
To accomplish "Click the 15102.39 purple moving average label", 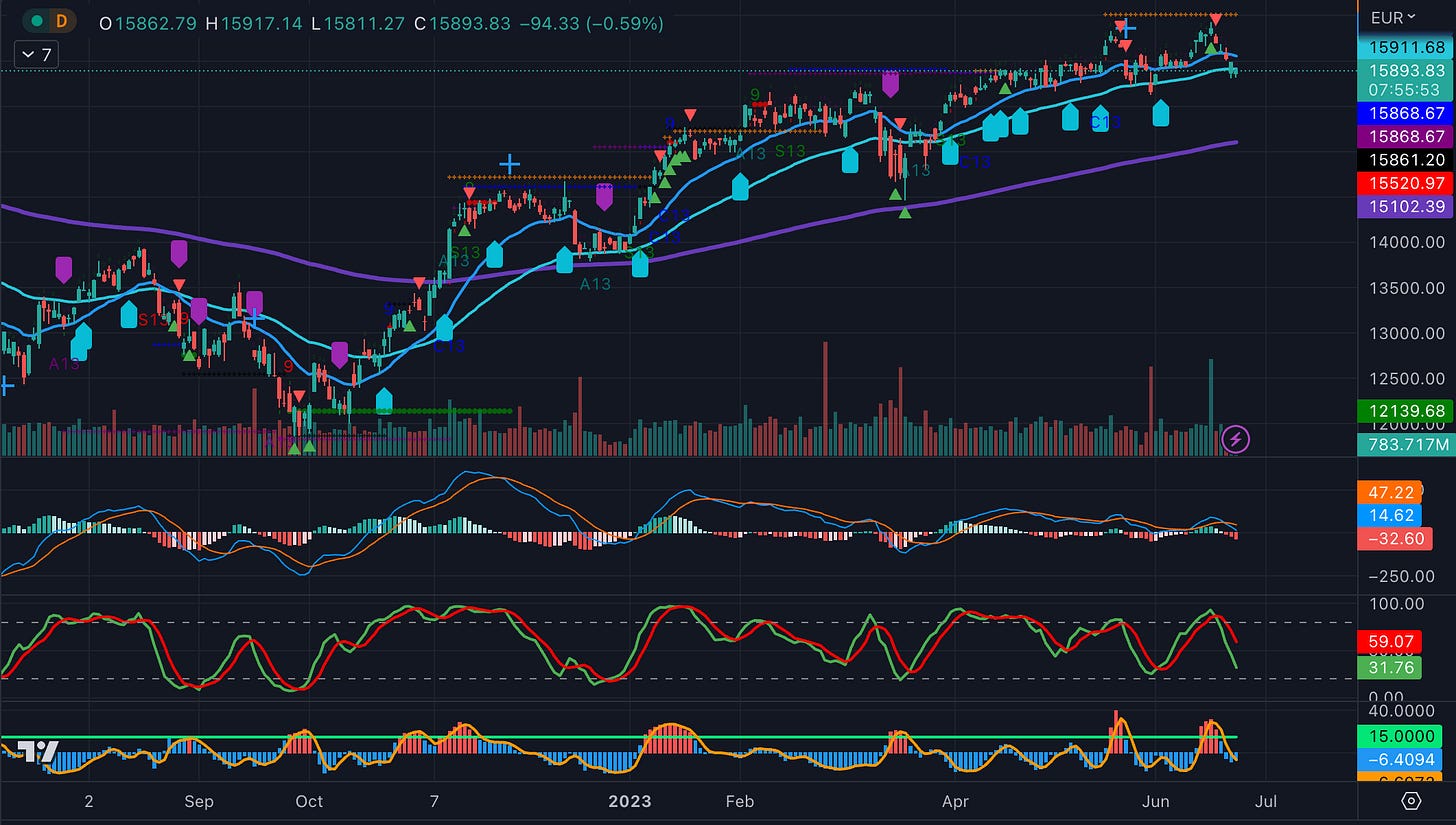I will pyautogui.click(x=1407, y=207).
